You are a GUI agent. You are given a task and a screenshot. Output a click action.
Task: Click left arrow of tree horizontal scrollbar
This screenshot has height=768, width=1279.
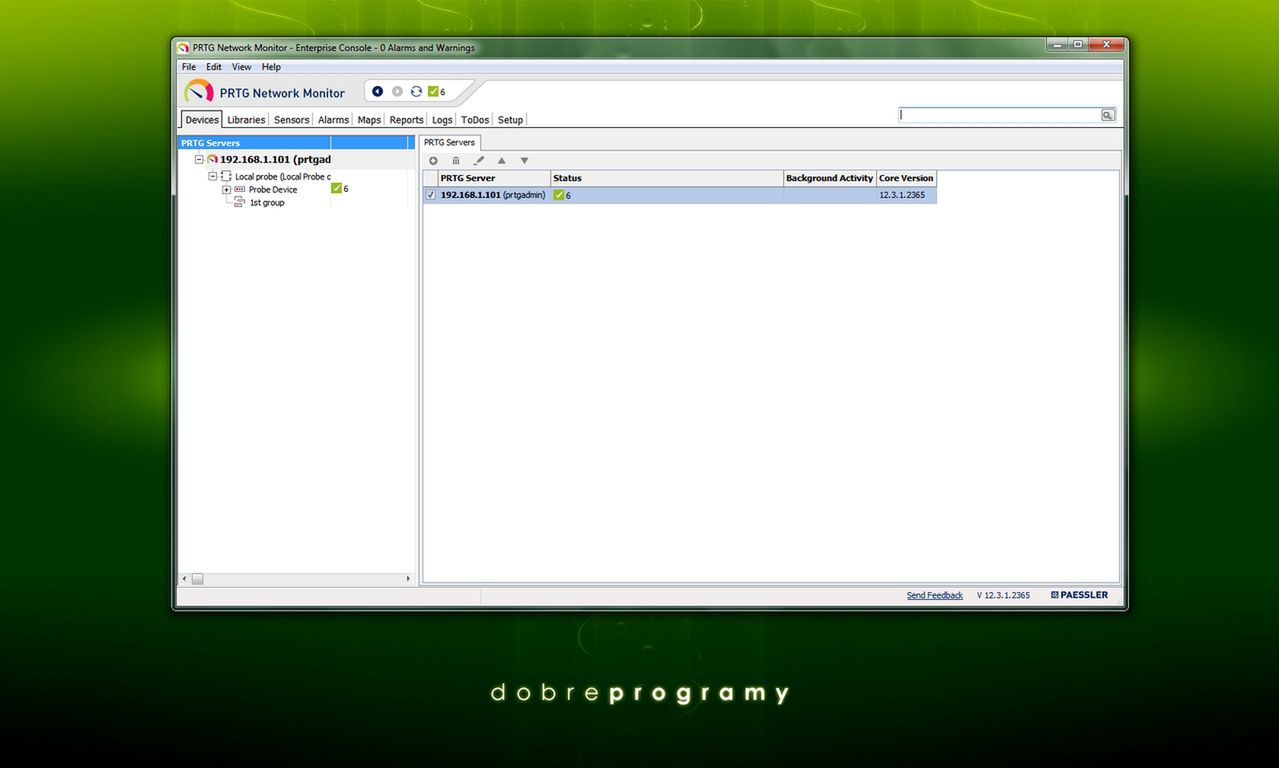click(183, 579)
